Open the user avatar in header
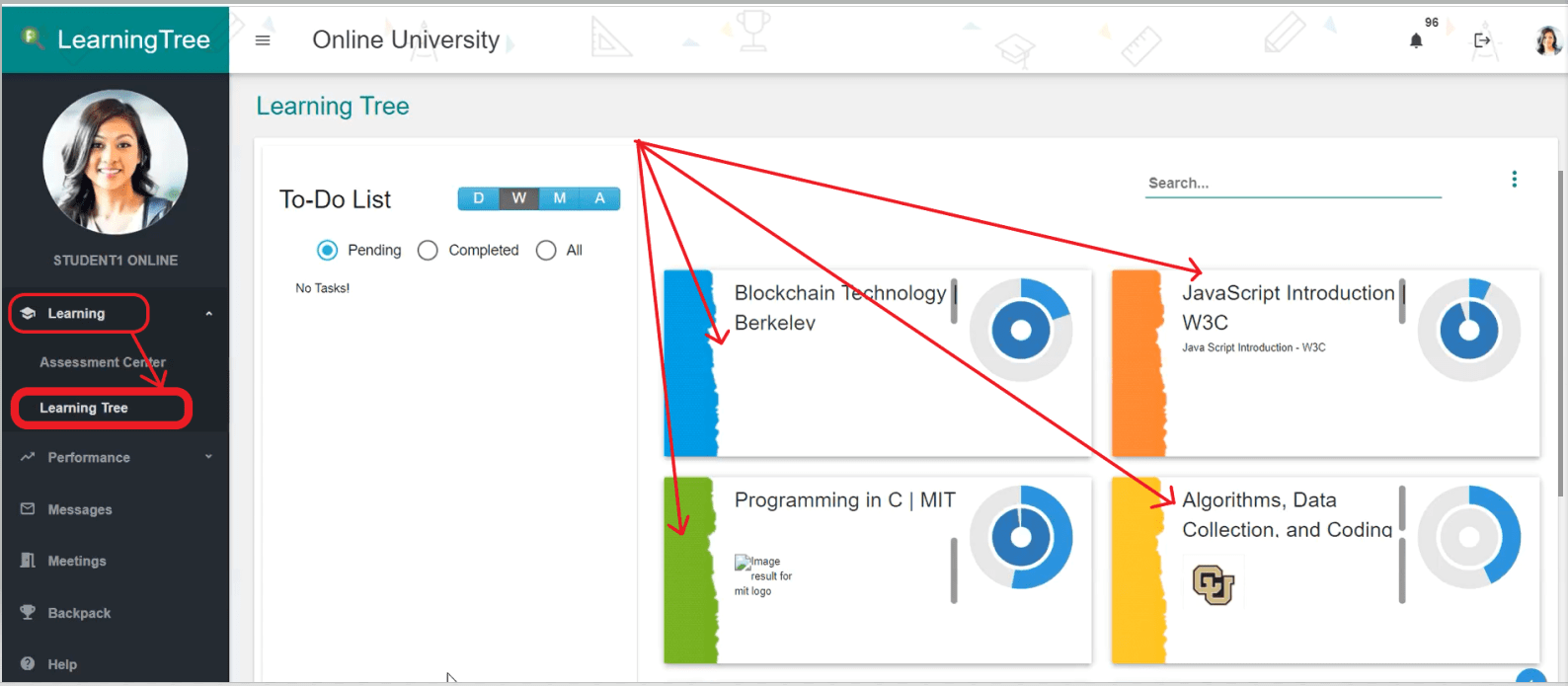Viewport: 1568px width, 686px height. coord(1548,40)
